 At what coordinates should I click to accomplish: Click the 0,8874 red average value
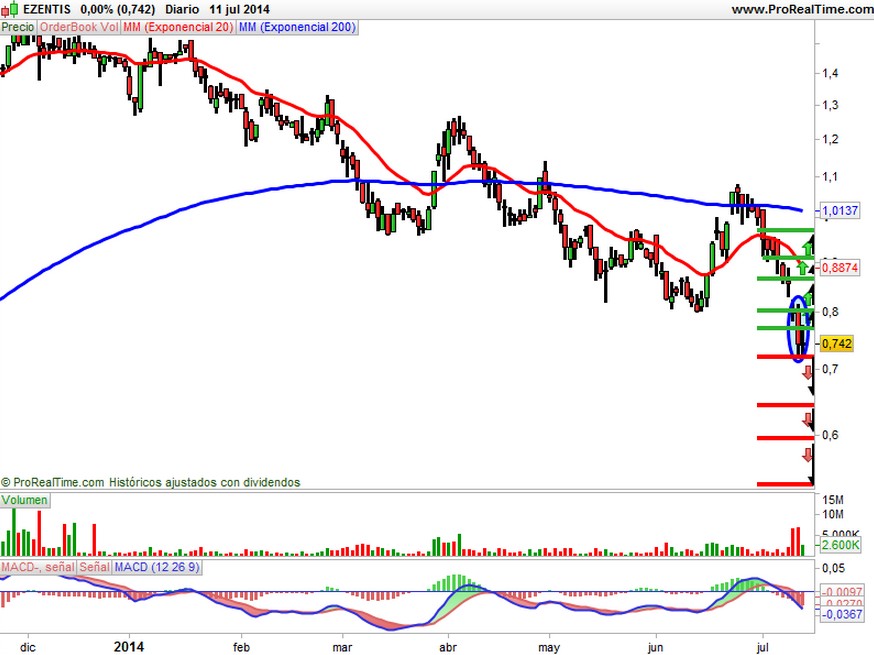point(840,268)
